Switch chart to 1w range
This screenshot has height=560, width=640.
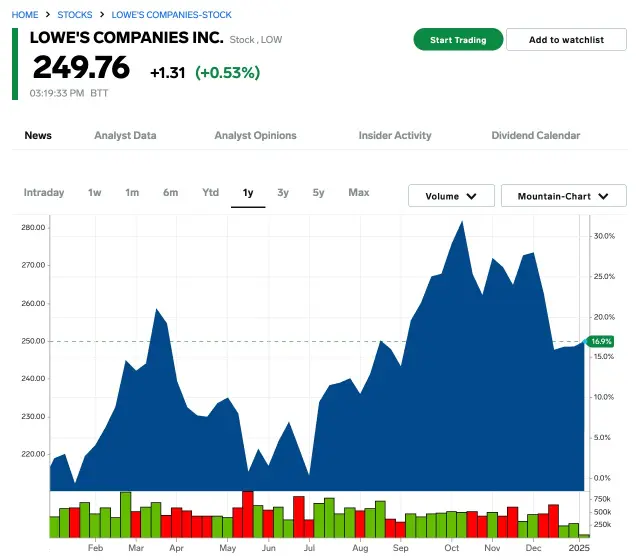tap(95, 192)
